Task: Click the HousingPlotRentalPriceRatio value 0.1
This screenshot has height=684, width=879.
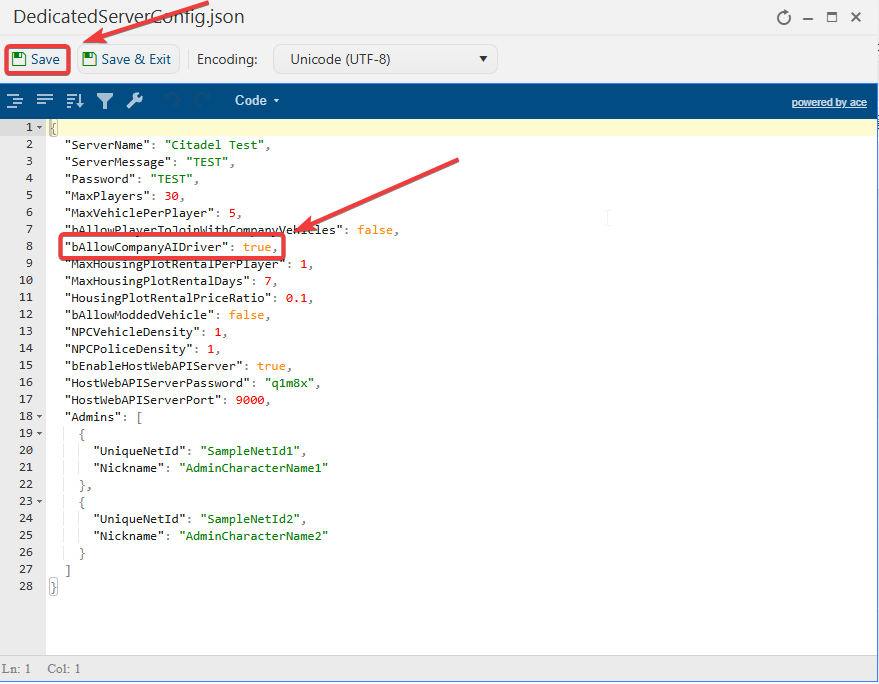Action: click(x=297, y=298)
